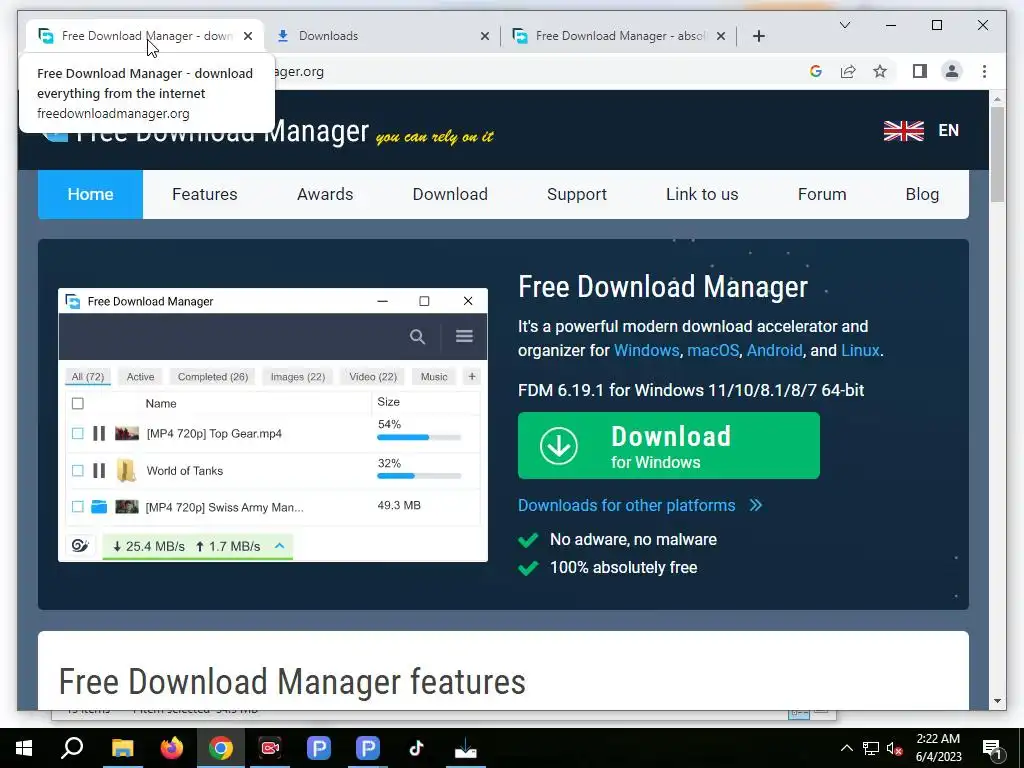
Task: Follow the Linux link
Action: (860, 351)
